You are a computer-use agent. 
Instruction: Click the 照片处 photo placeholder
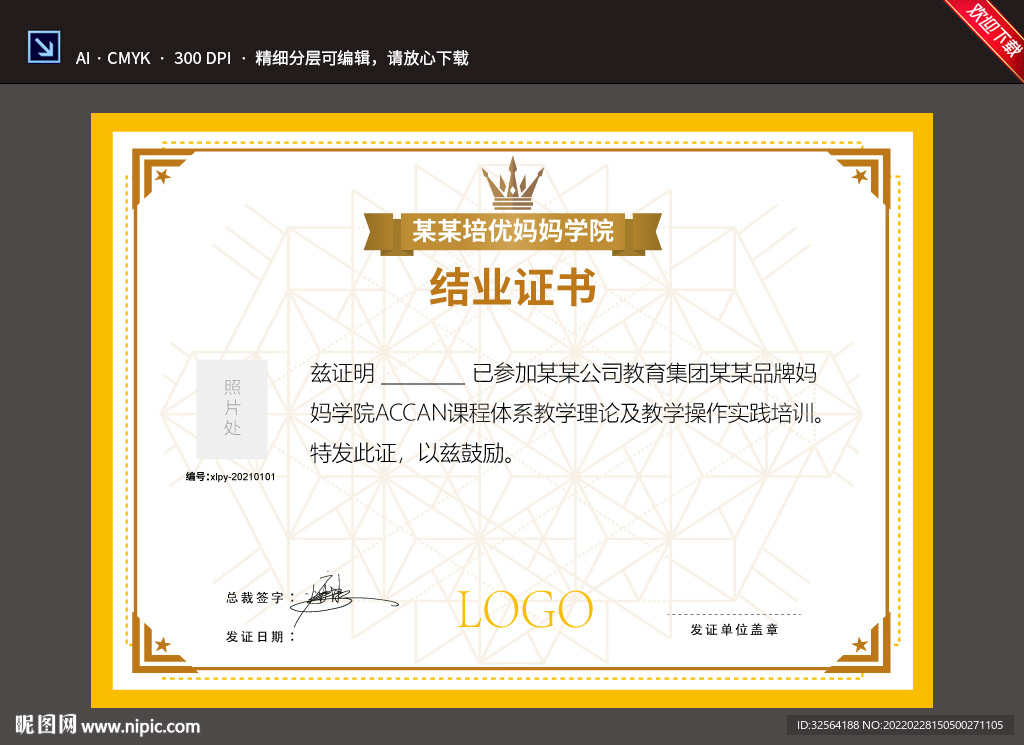(x=232, y=408)
